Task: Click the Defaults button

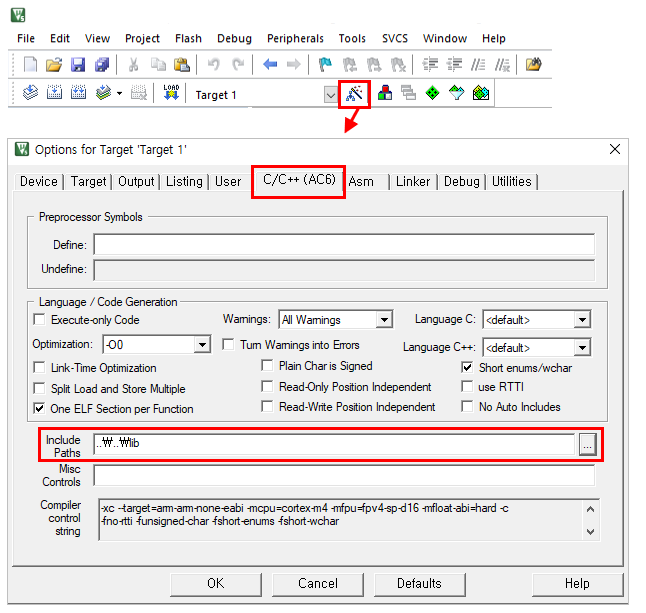Action: [x=419, y=583]
